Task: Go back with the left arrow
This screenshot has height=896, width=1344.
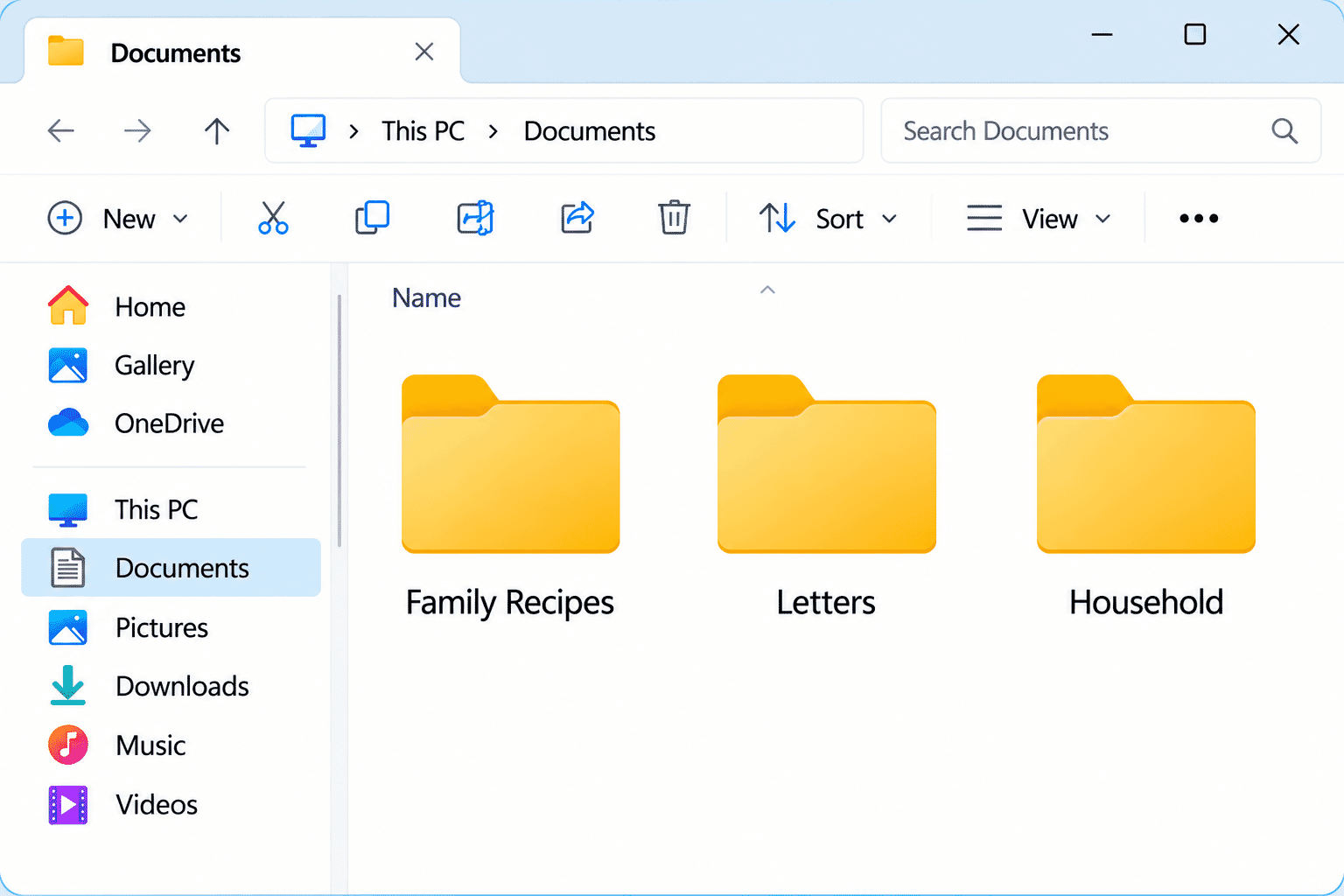Action: 60,131
